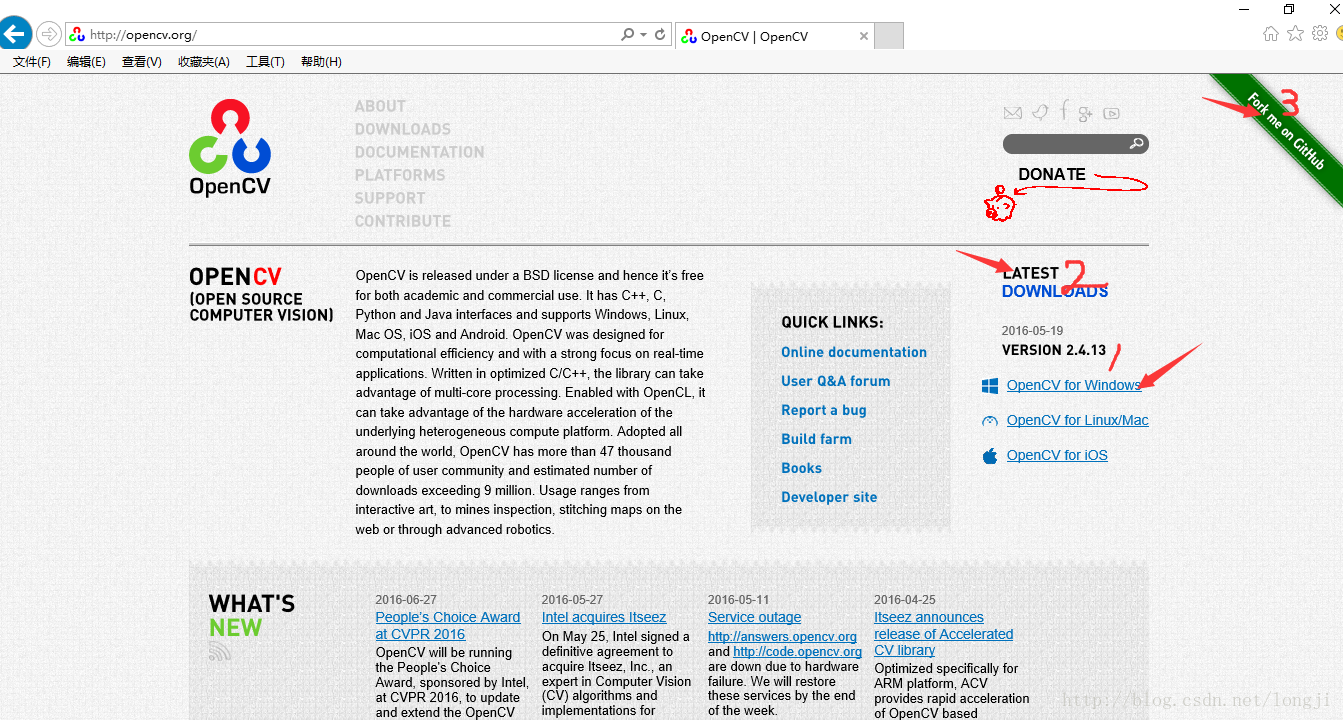The image size is (1343, 720).
Task: Click the search magnifier in address bar
Action: (x=627, y=34)
